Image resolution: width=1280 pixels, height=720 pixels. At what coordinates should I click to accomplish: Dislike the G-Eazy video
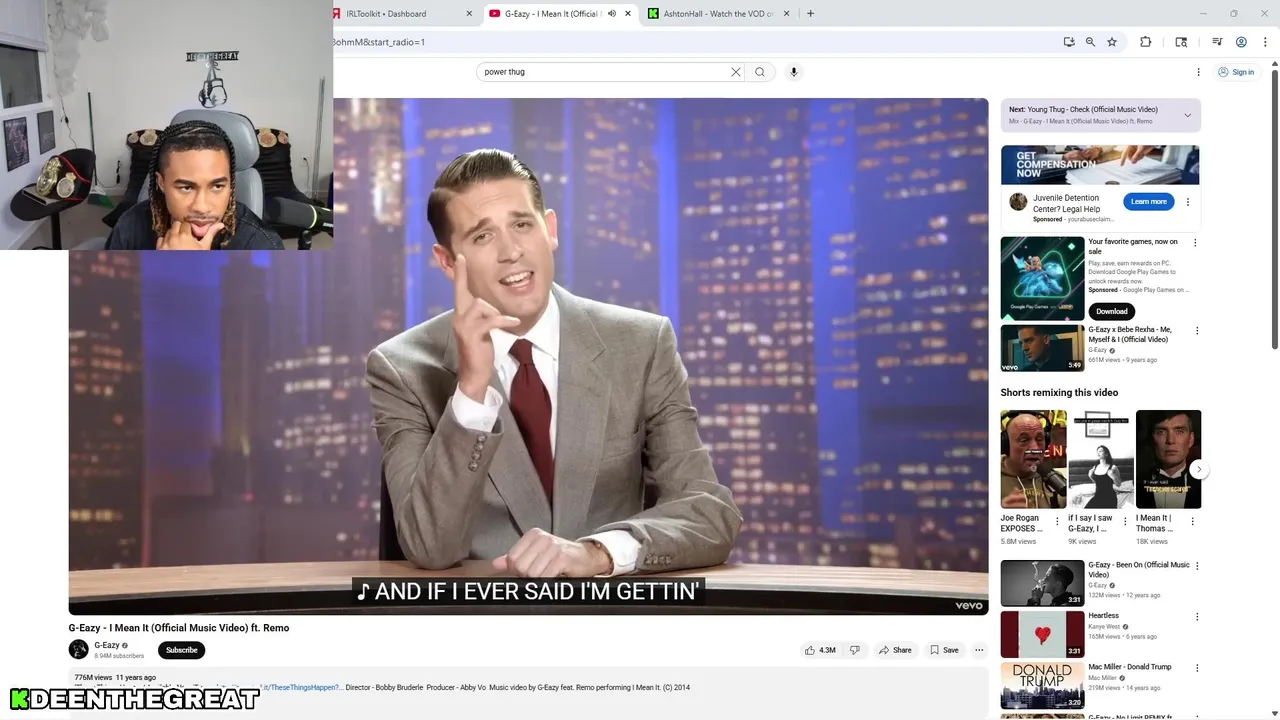click(x=855, y=650)
